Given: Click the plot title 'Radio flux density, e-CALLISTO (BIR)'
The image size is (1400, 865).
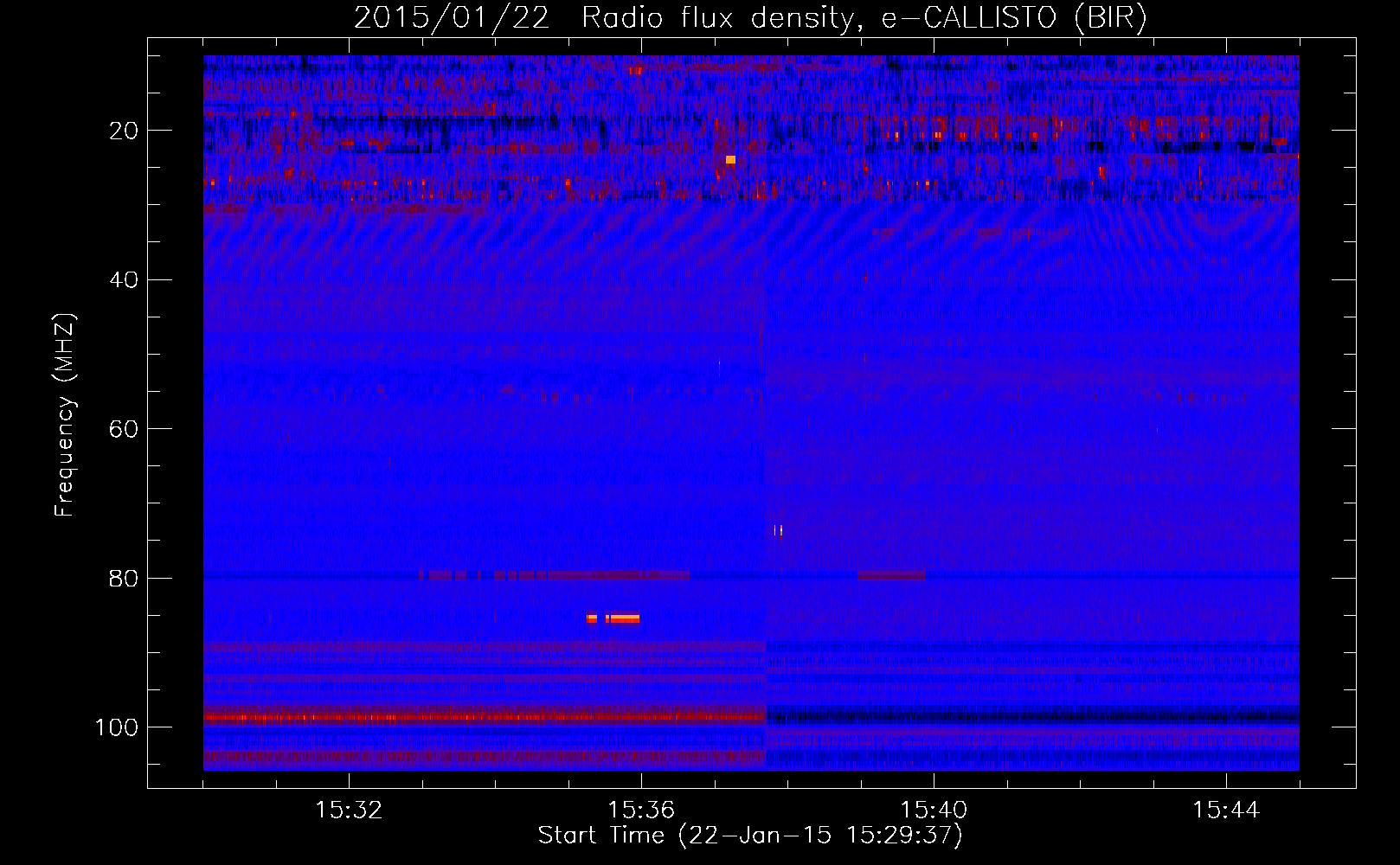Looking at the screenshot, I should click(x=864, y=18).
